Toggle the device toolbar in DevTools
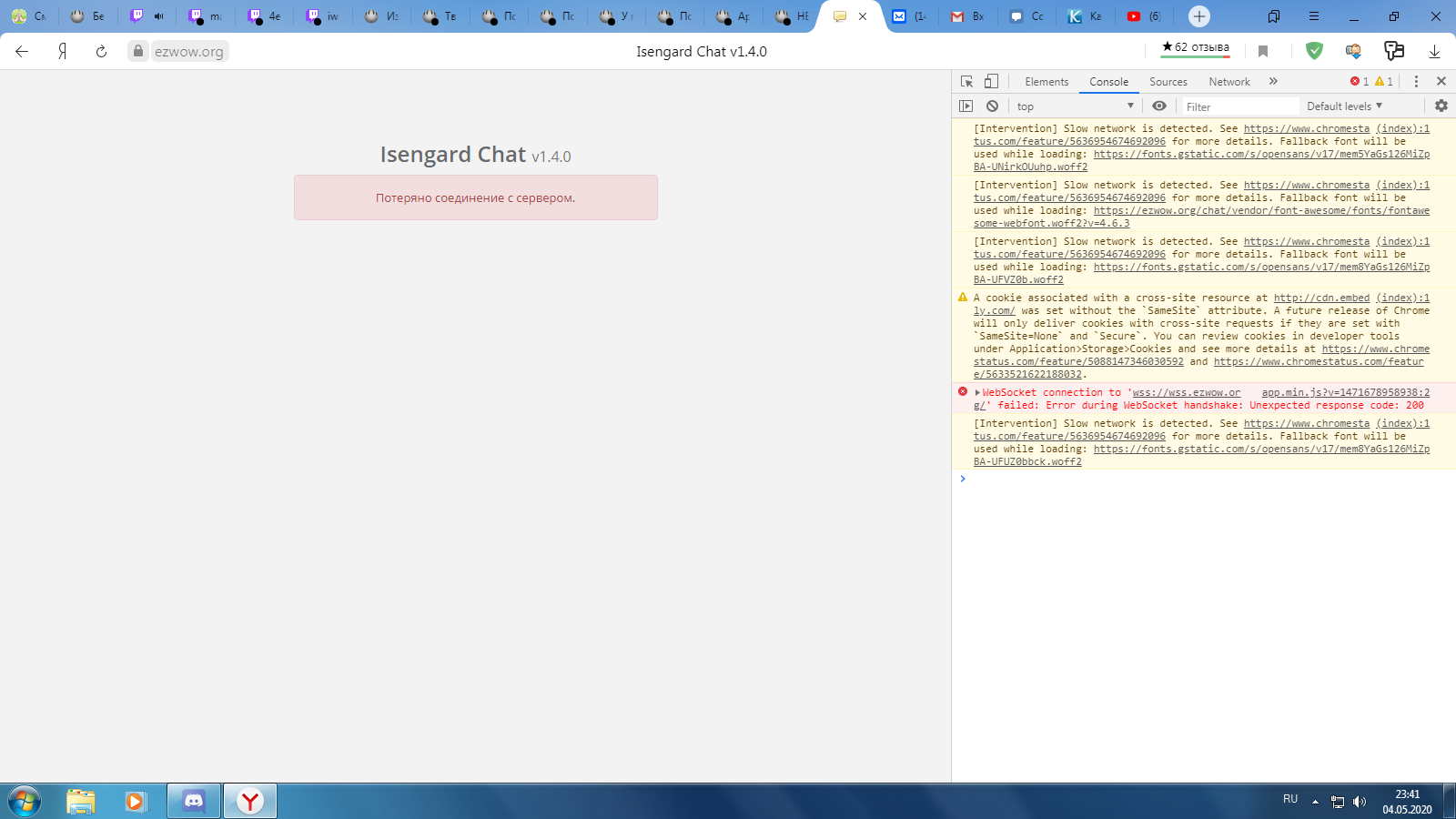This screenshot has height=819, width=1456. point(991,81)
